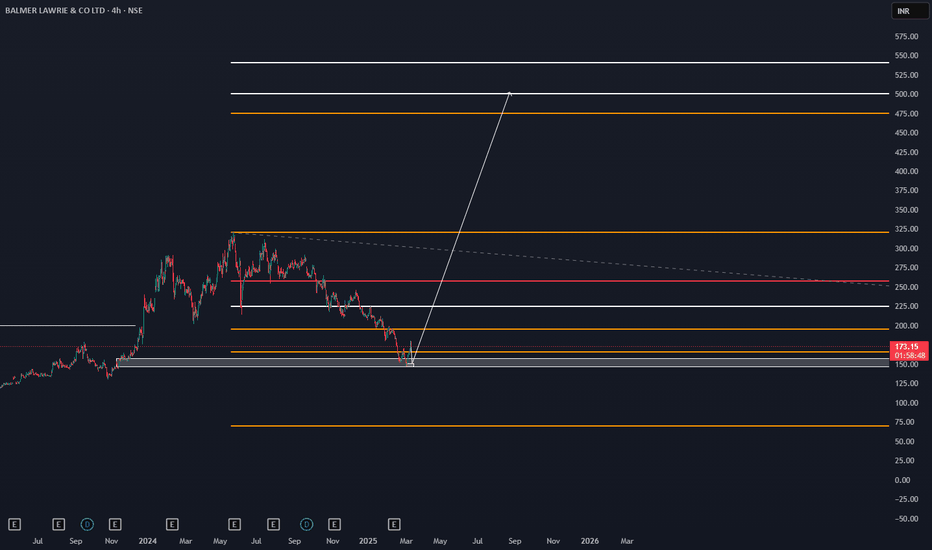
Task: Click the 0.00 price axis label
Action: coord(902,480)
